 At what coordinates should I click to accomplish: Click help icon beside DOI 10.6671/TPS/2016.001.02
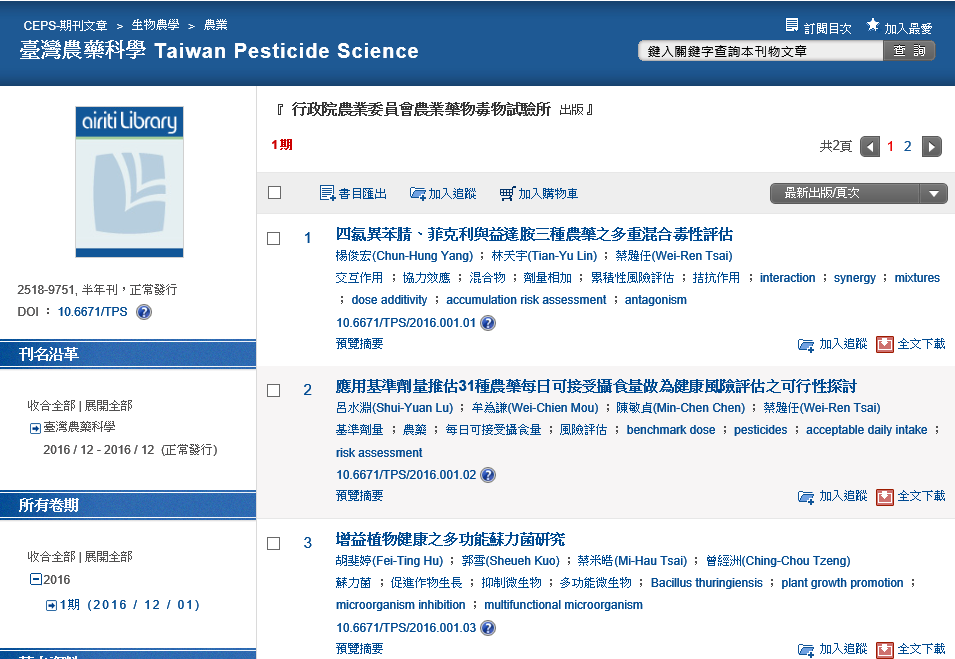tap(488, 475)
